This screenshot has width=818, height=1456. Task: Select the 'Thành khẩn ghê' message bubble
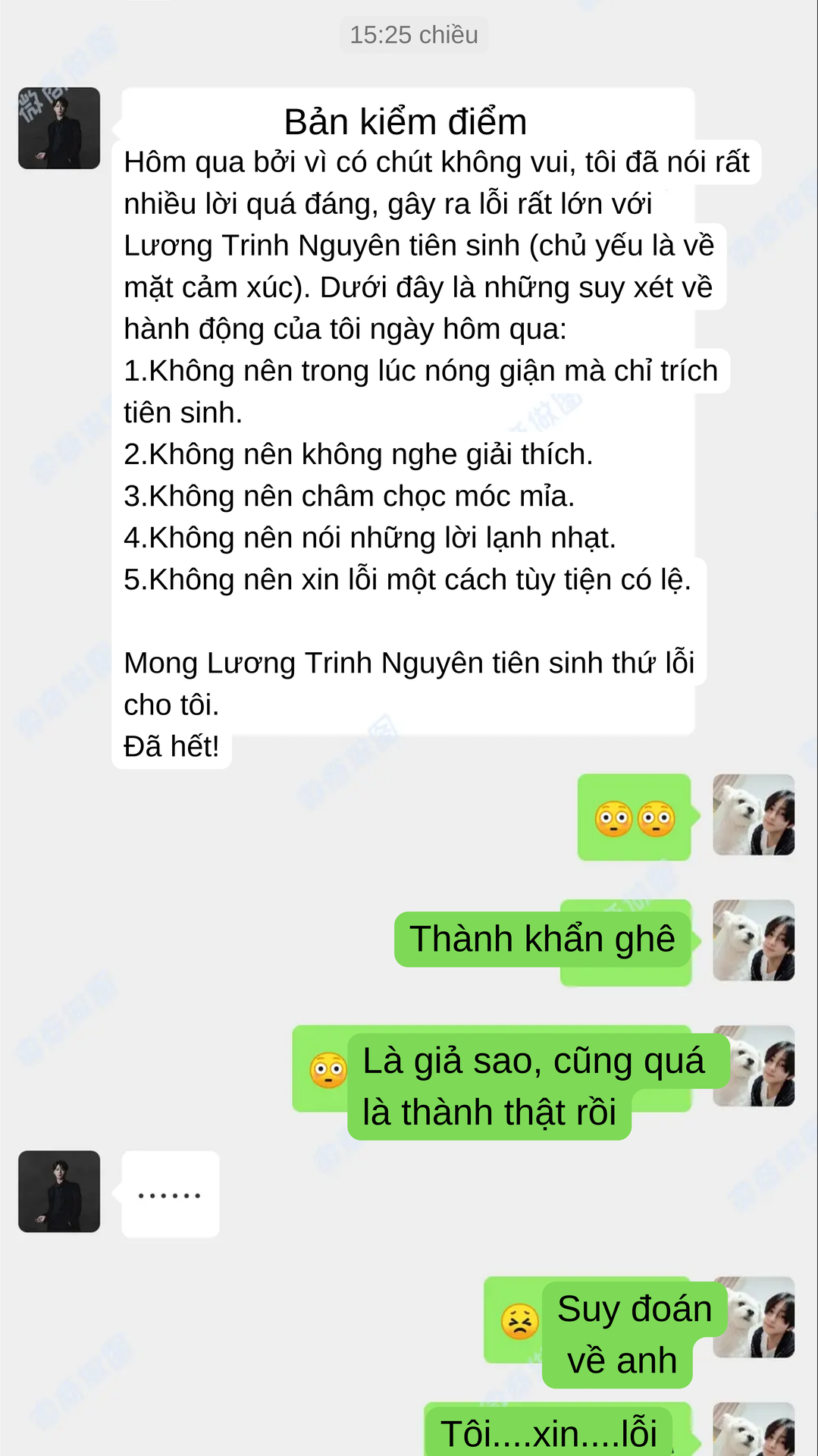pos(543,940)
